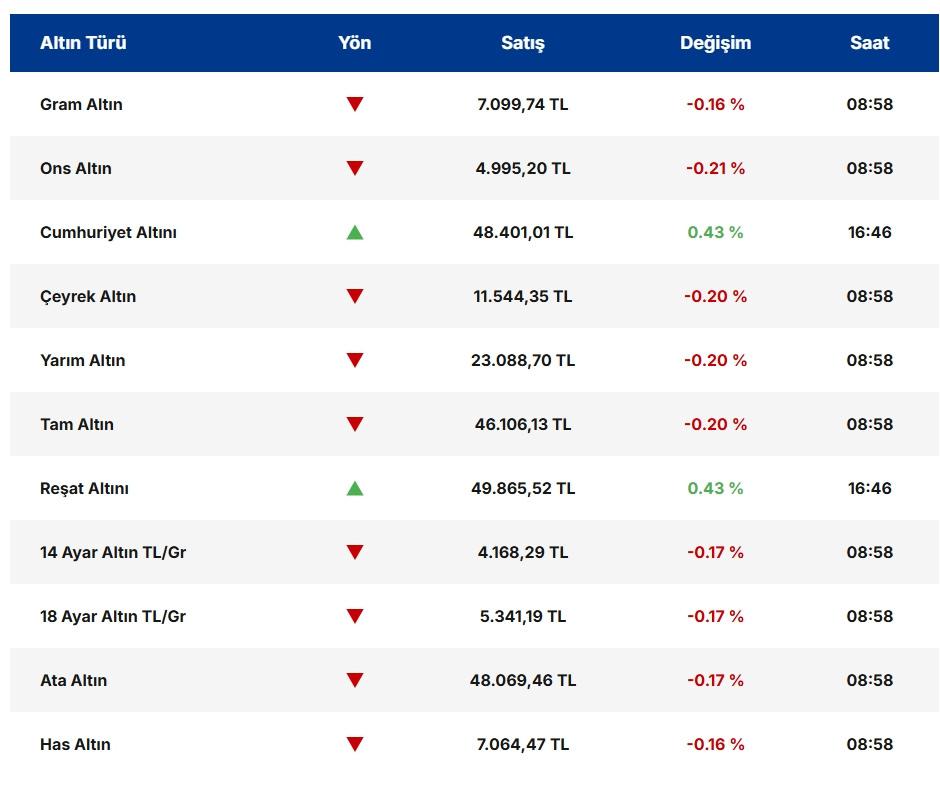This screenshot has height=798, width=940.
Task: Click the green up arrow for Cumhuriyet Altını
Action: (x=354, y=232)
